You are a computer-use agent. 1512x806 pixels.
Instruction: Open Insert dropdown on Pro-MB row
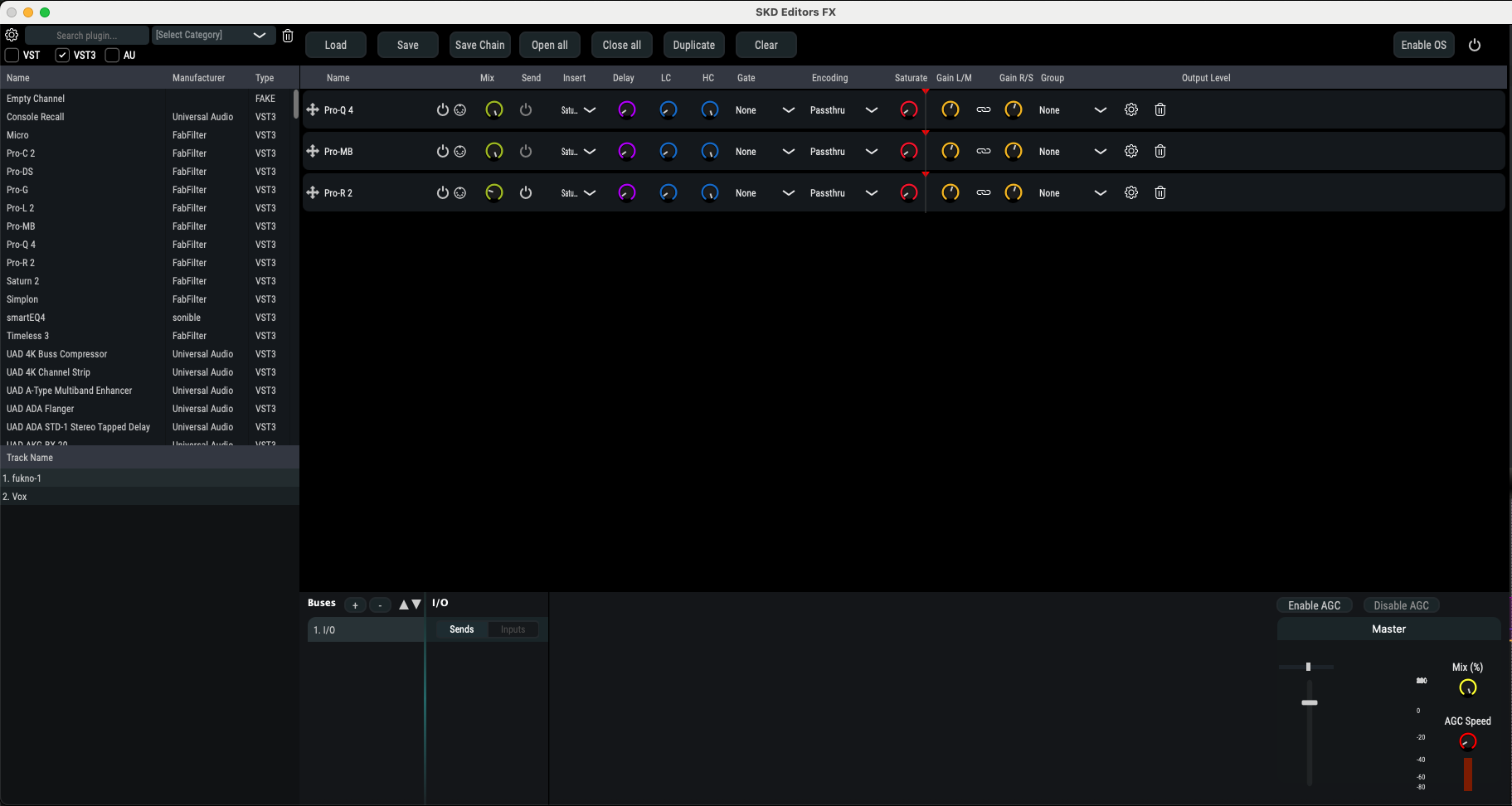click(579, 151)
